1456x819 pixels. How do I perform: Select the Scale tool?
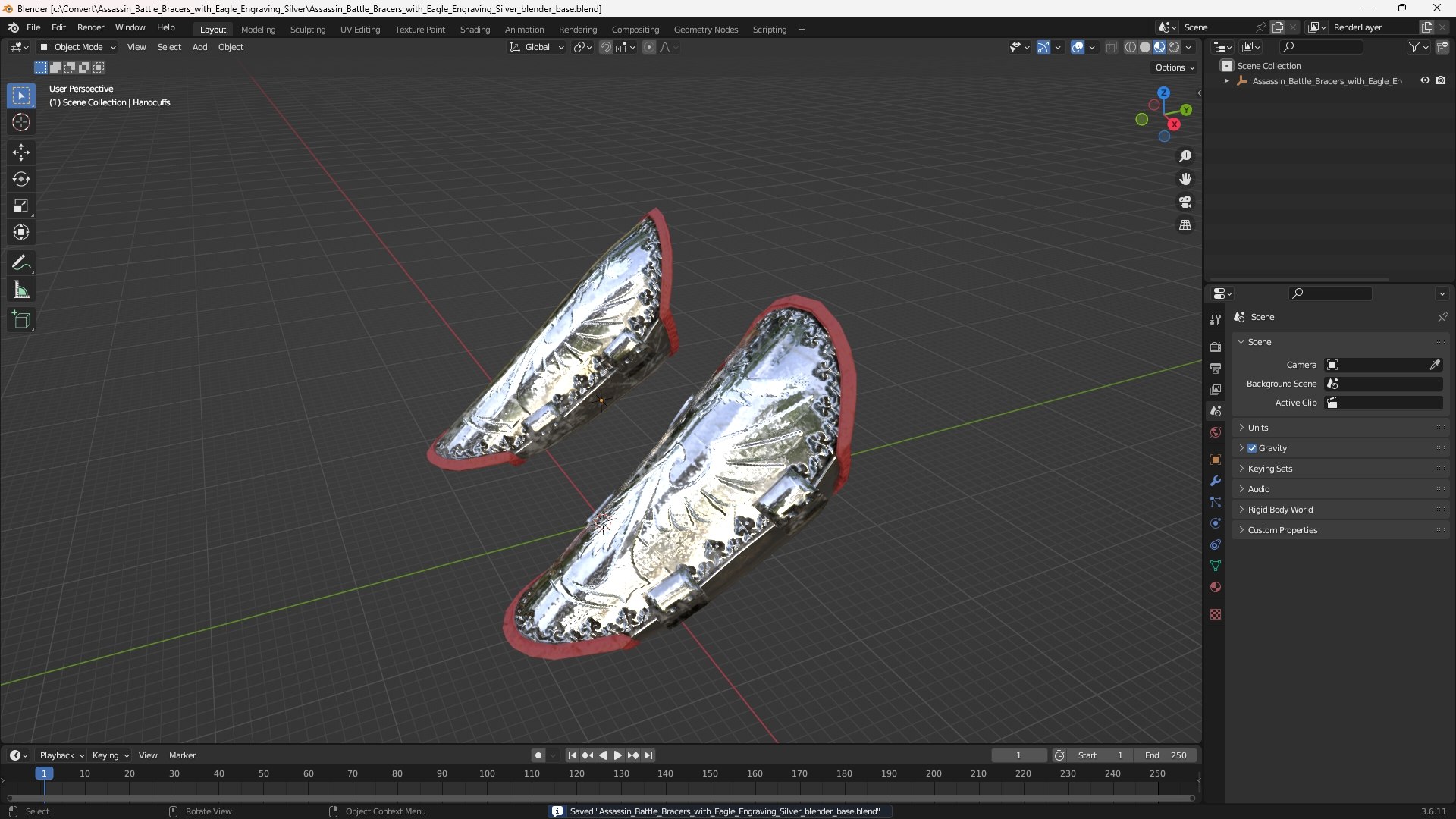click(21, 206)
